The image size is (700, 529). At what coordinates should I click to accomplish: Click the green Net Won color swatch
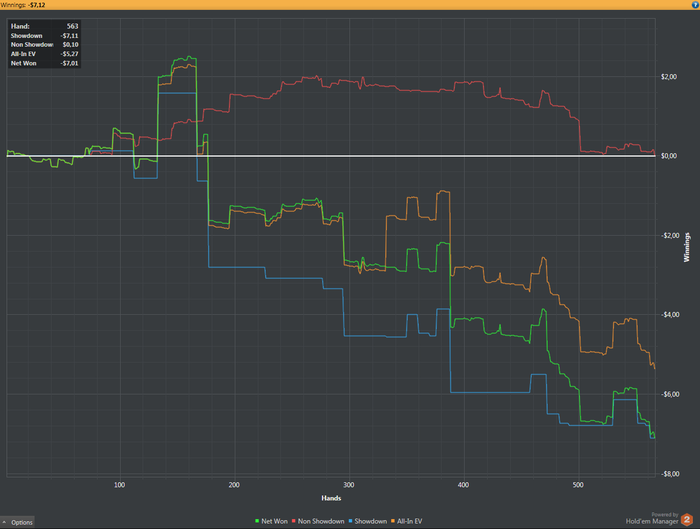point(257,521)
